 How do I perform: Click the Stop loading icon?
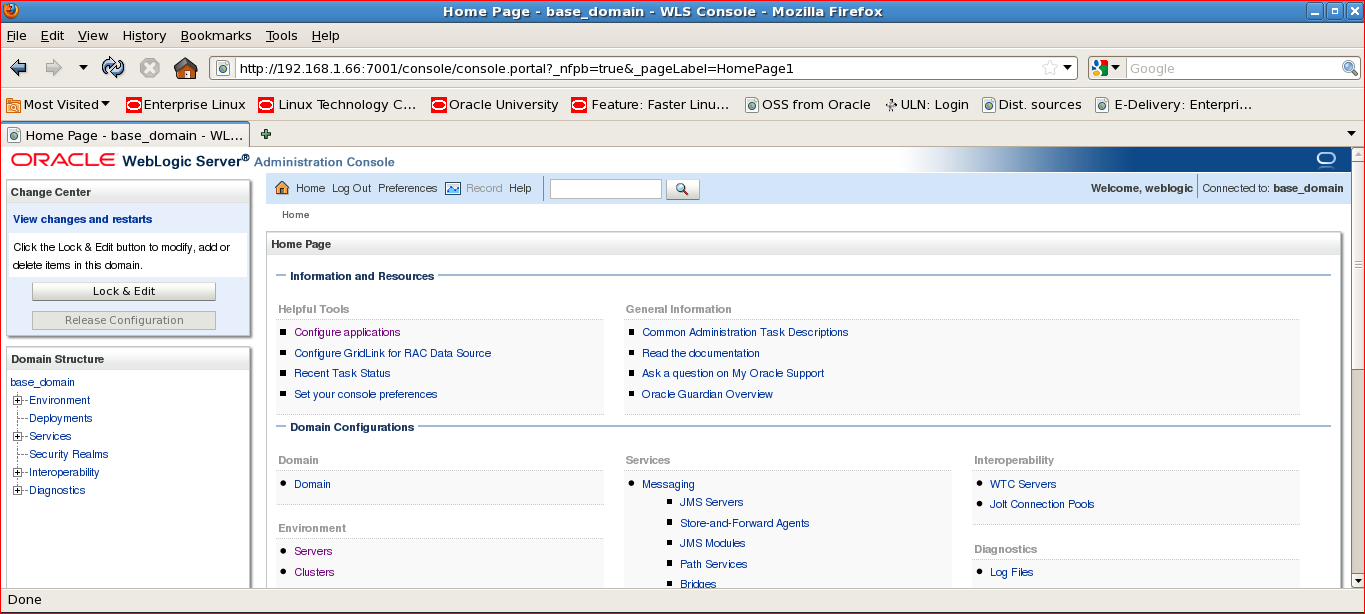(149, 68)
